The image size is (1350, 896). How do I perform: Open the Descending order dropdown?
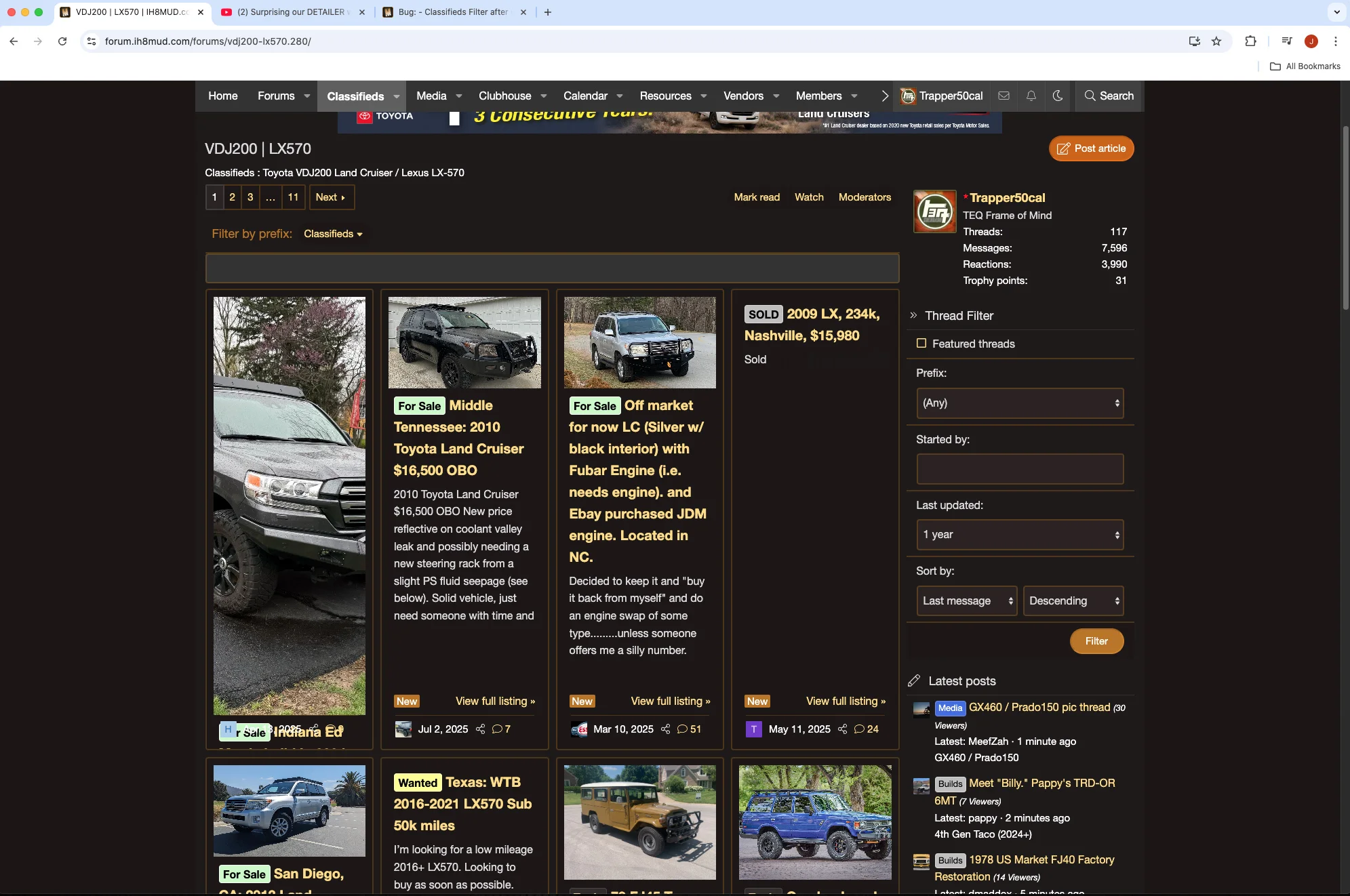(x=1073, y=601)
